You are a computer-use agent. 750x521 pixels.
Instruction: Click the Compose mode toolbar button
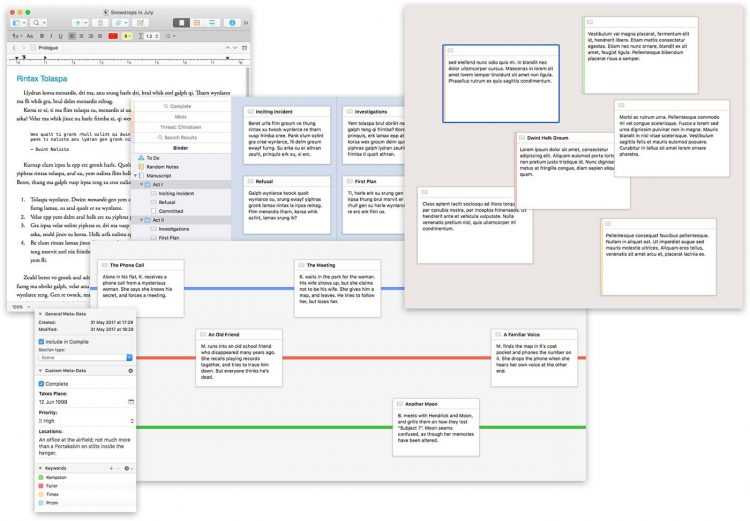click(x=140, y=22)
